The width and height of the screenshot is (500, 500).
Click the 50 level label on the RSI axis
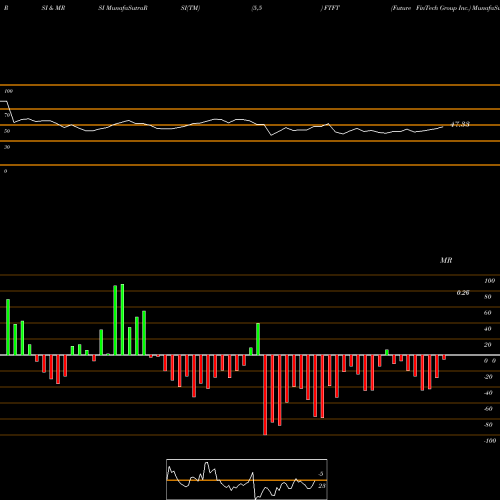(x=7, y=131)
